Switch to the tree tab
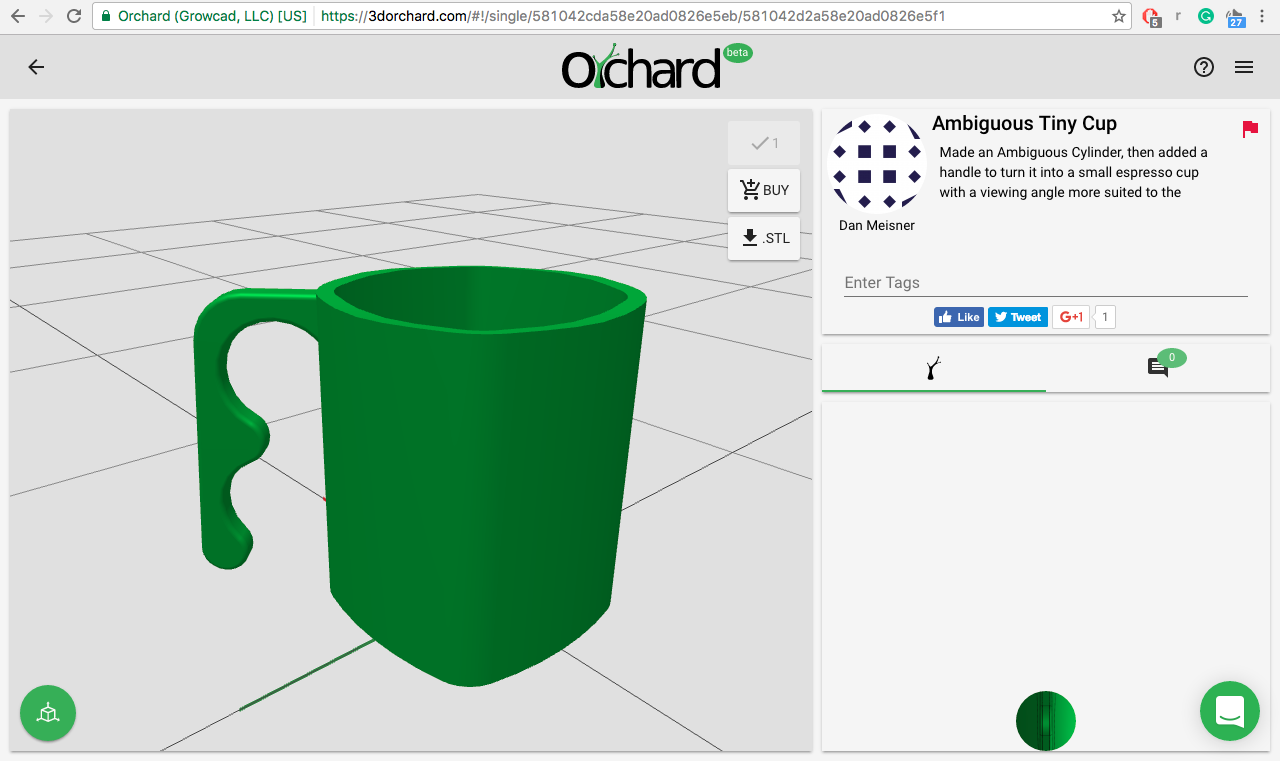This screenshot has width=1280, height=761. [934, 368]
